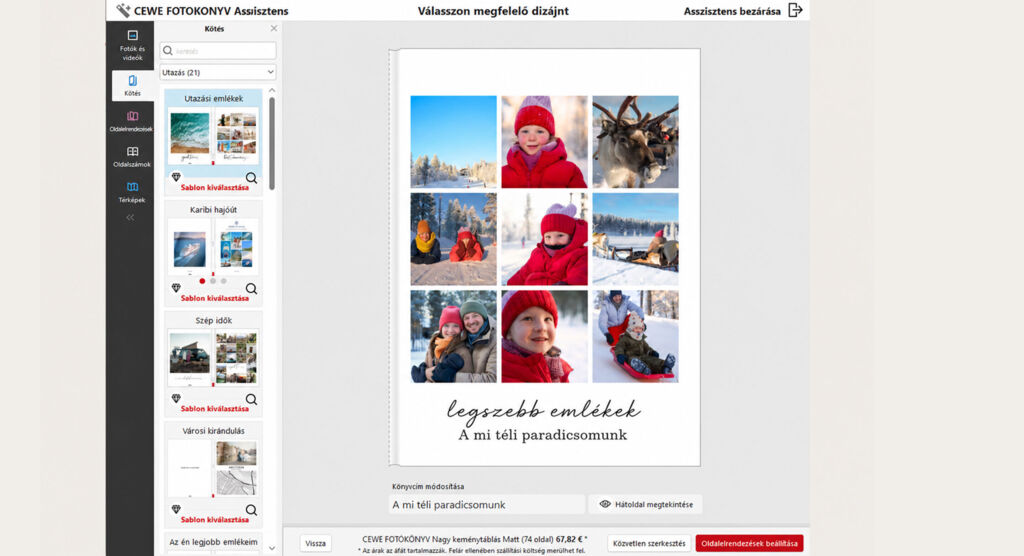Select the Kötés sidebar icon
Screen dimensions: 1024x556
click(x=132, y=86)
